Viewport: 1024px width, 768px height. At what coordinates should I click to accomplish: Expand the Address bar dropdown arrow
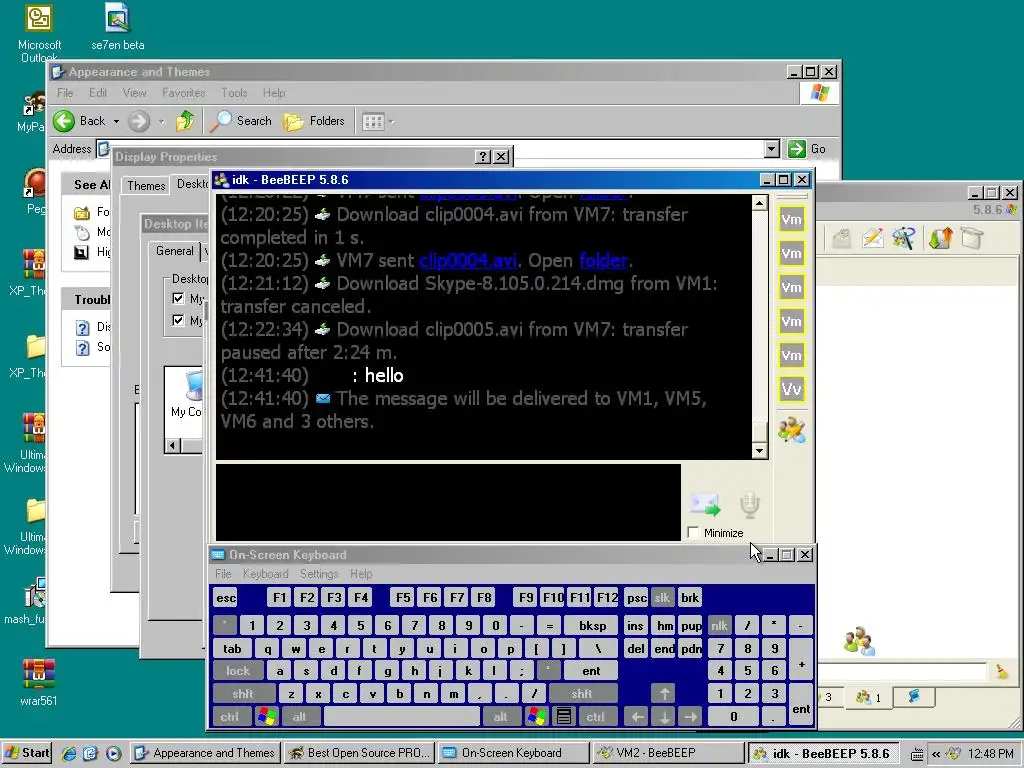(x=771, y=149)
